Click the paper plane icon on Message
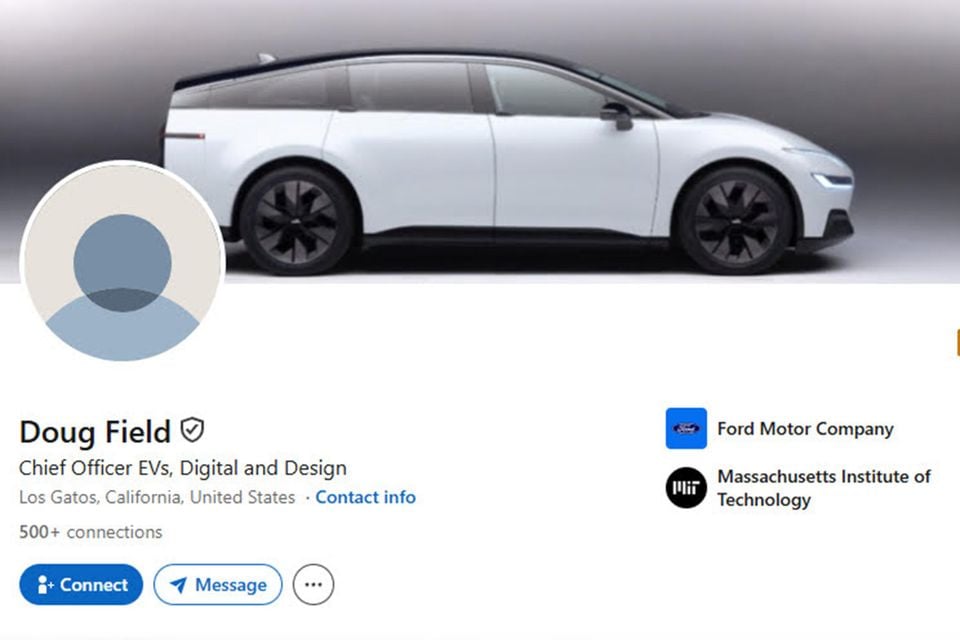The width and height of the screenshot is (960, 640). [x=178, y=585]
